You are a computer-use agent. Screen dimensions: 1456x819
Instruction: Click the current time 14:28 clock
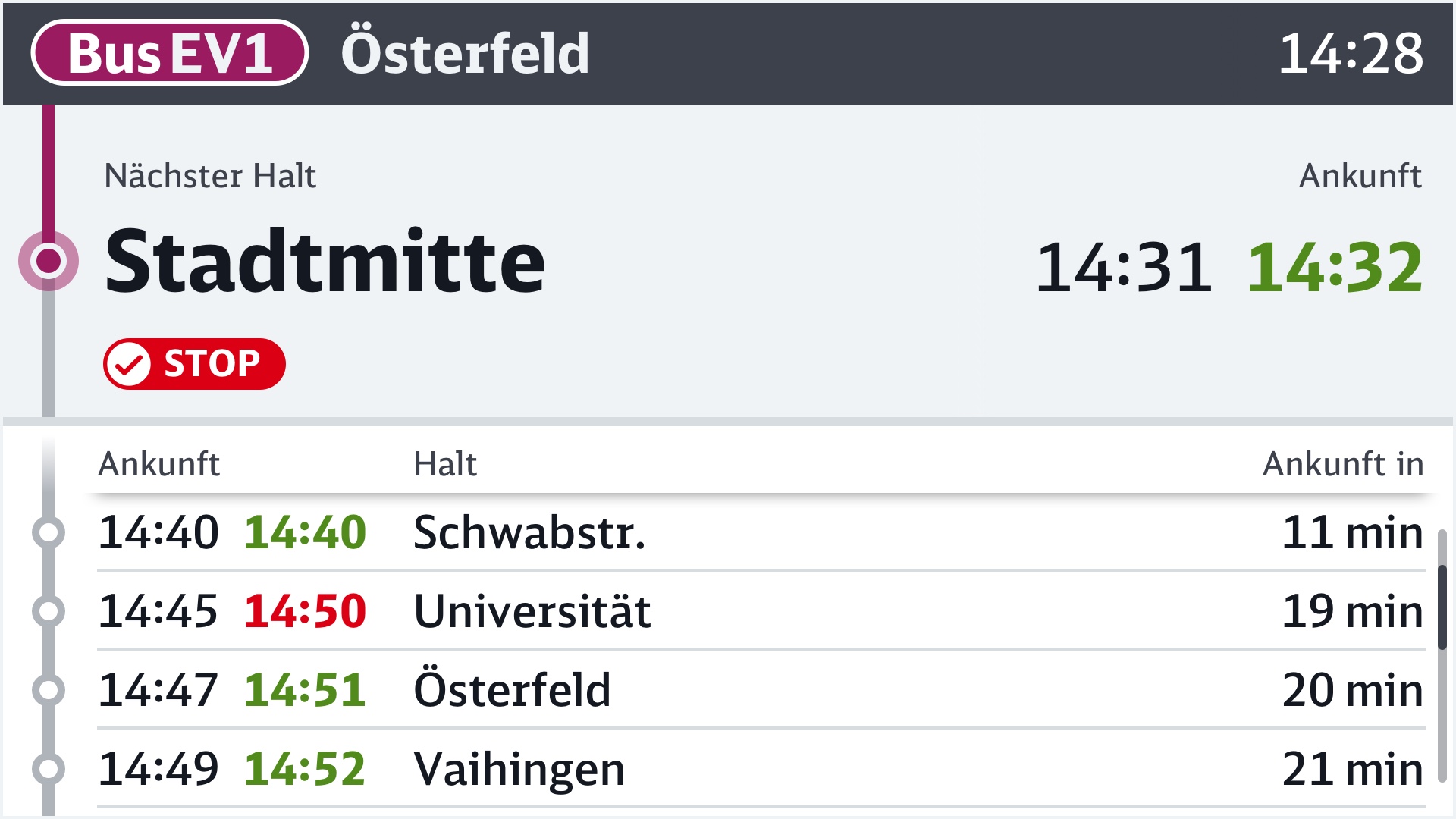tap(1351, 53)
